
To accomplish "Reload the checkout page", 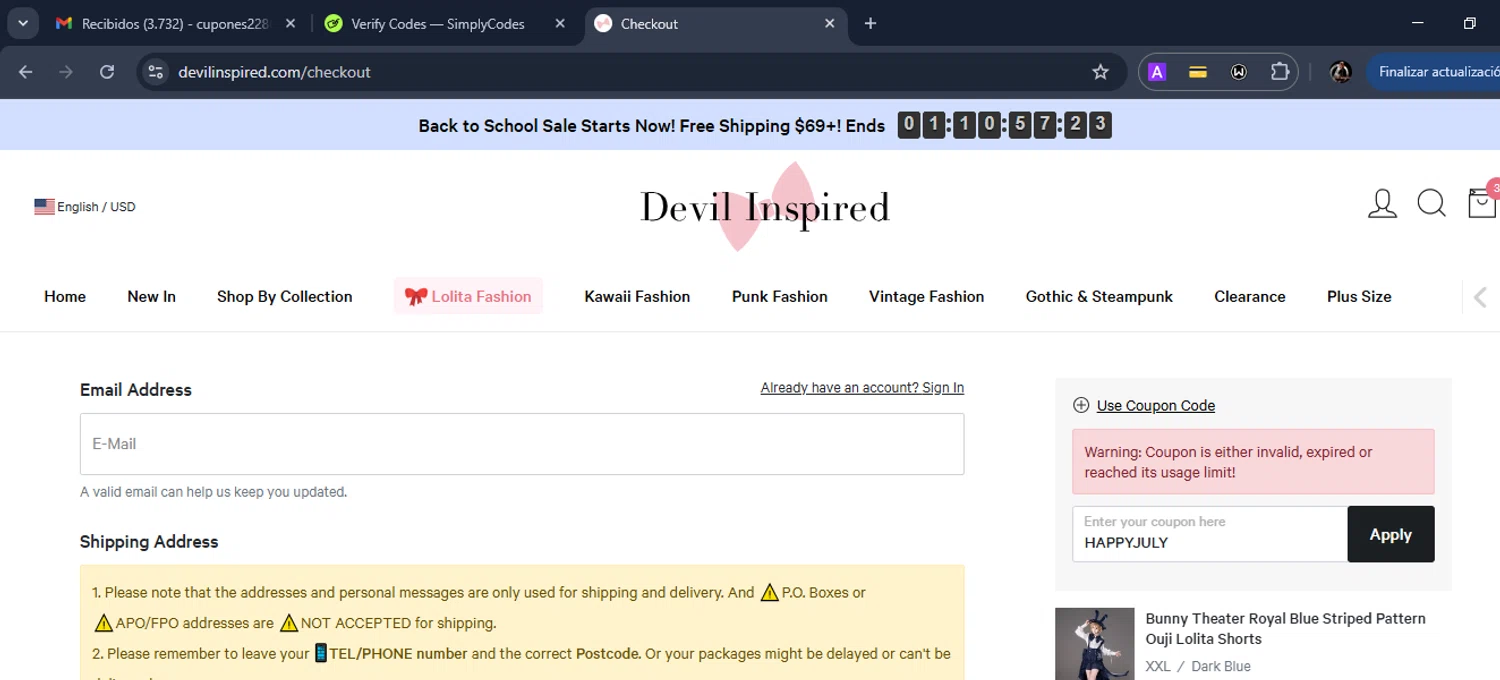I will click(x=107, y=72).
